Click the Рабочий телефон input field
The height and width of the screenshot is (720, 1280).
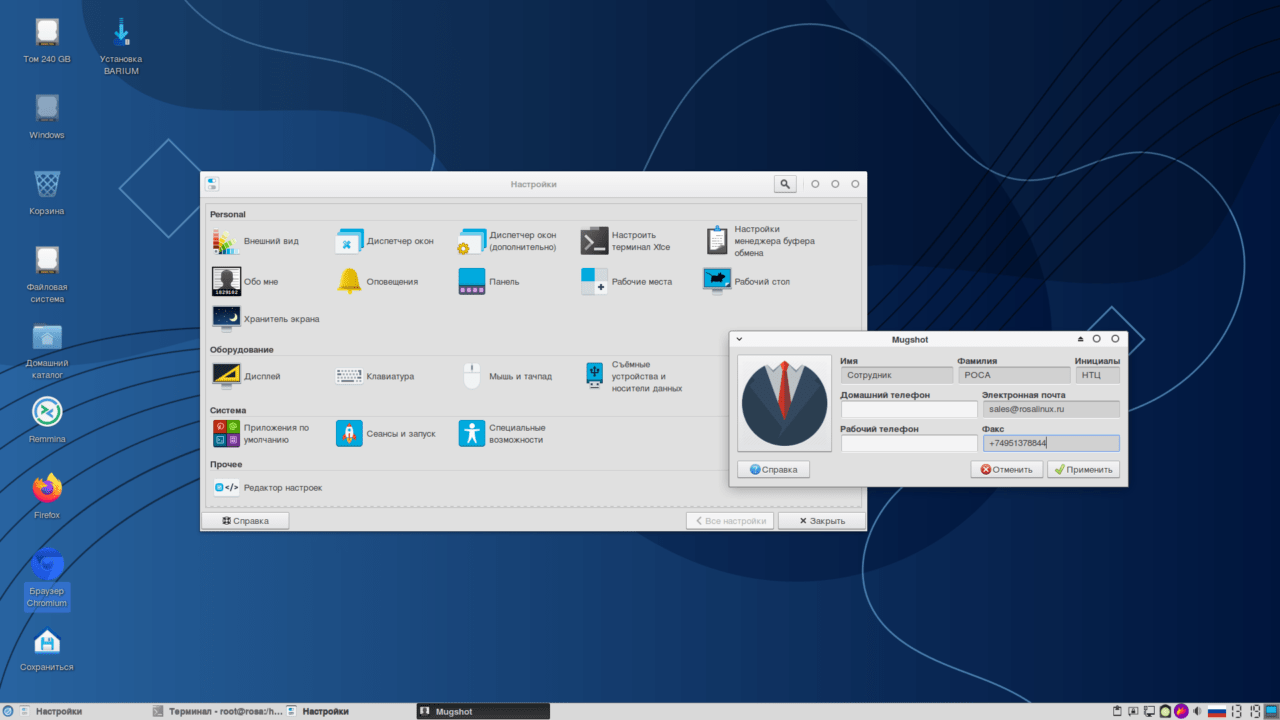tap(908, 443)
